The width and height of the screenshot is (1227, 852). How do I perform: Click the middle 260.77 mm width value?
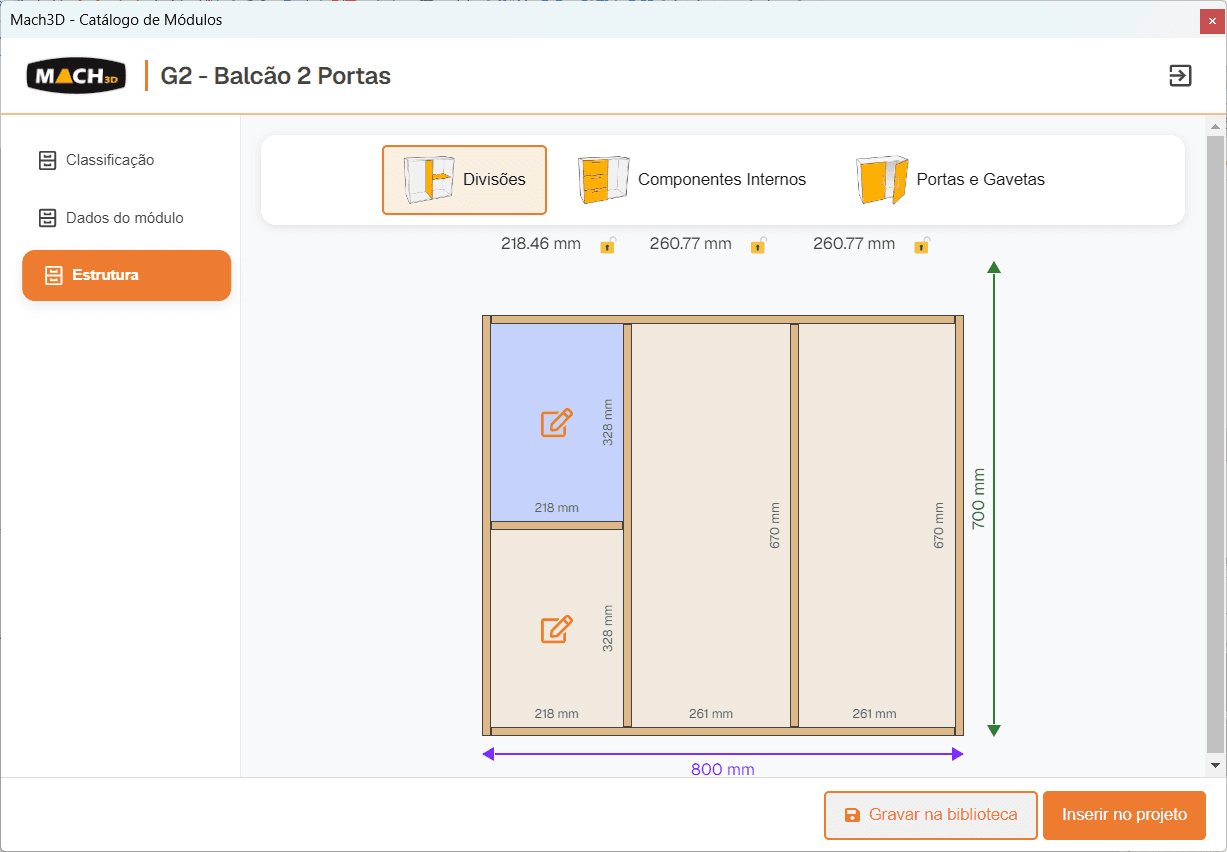point(690,244)
